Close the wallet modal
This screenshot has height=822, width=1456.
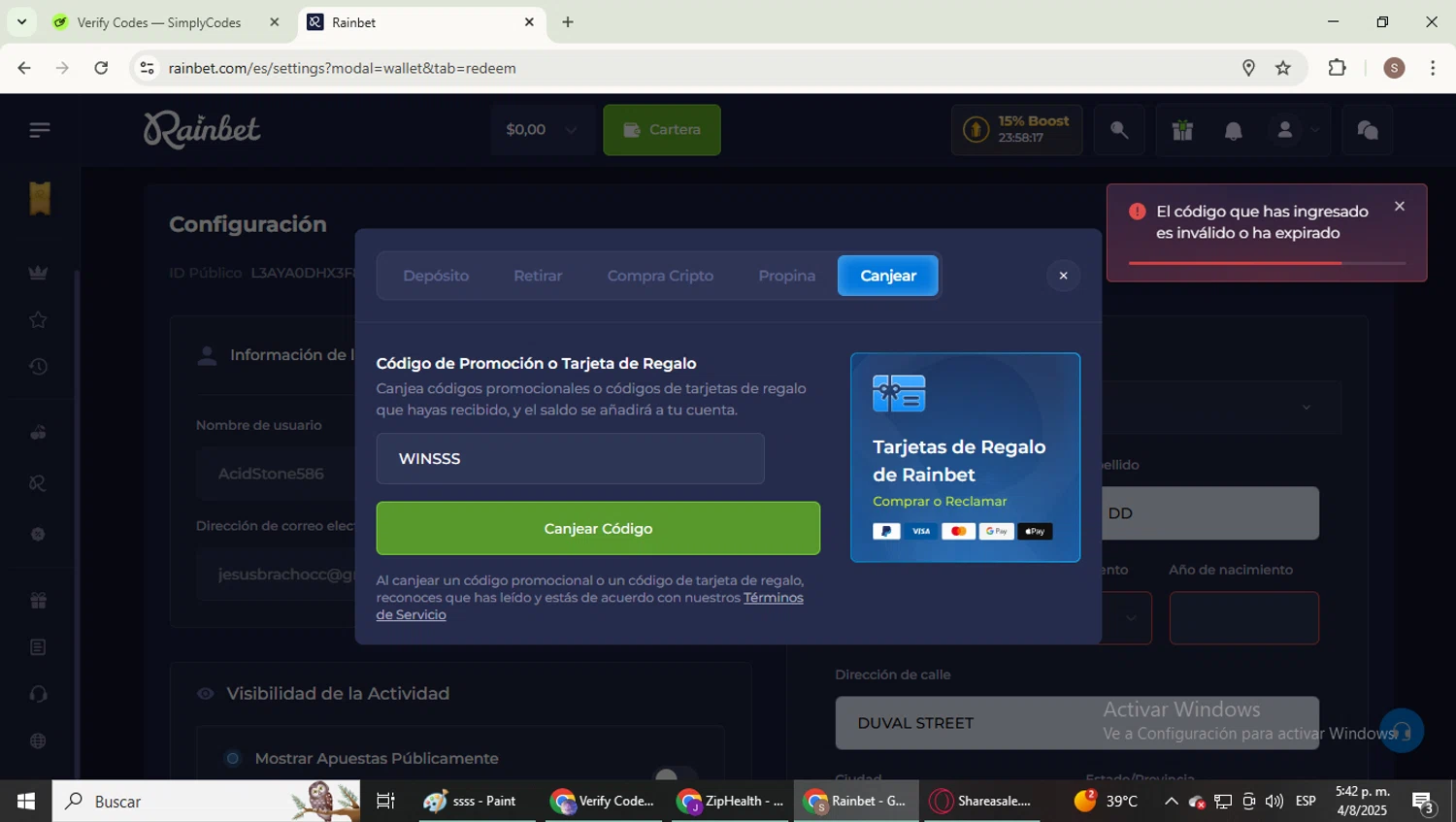(1063, 276)
